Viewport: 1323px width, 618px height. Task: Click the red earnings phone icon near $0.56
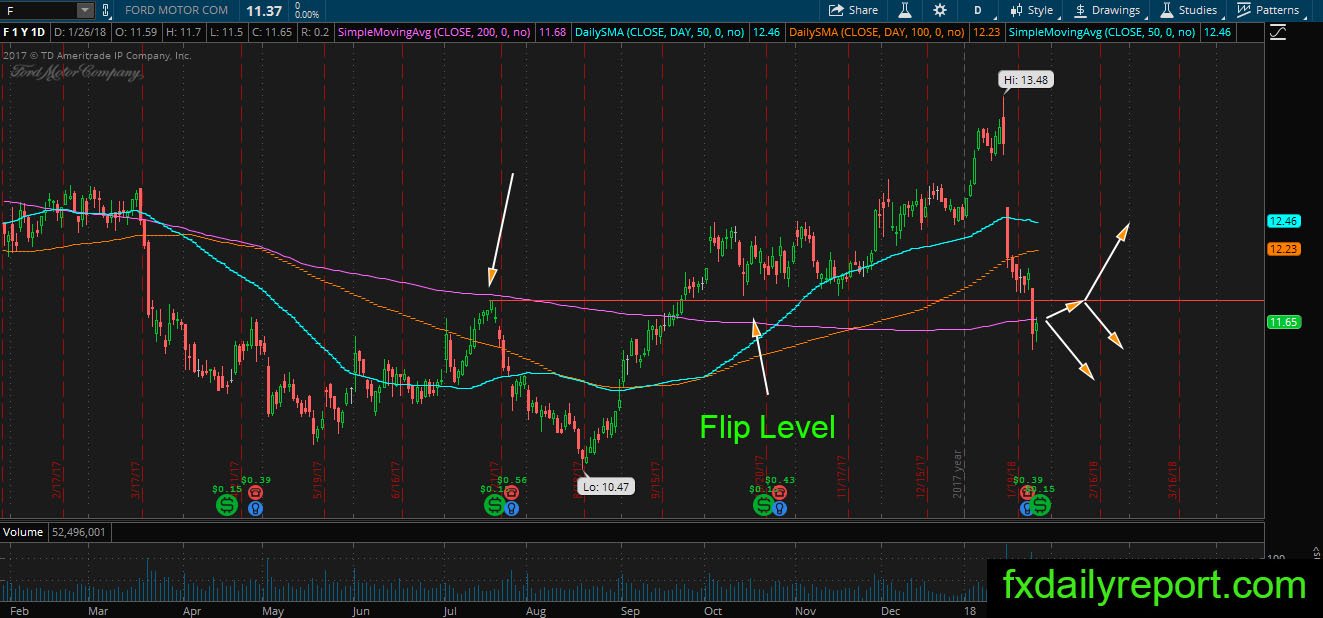[x=512, y=493]
